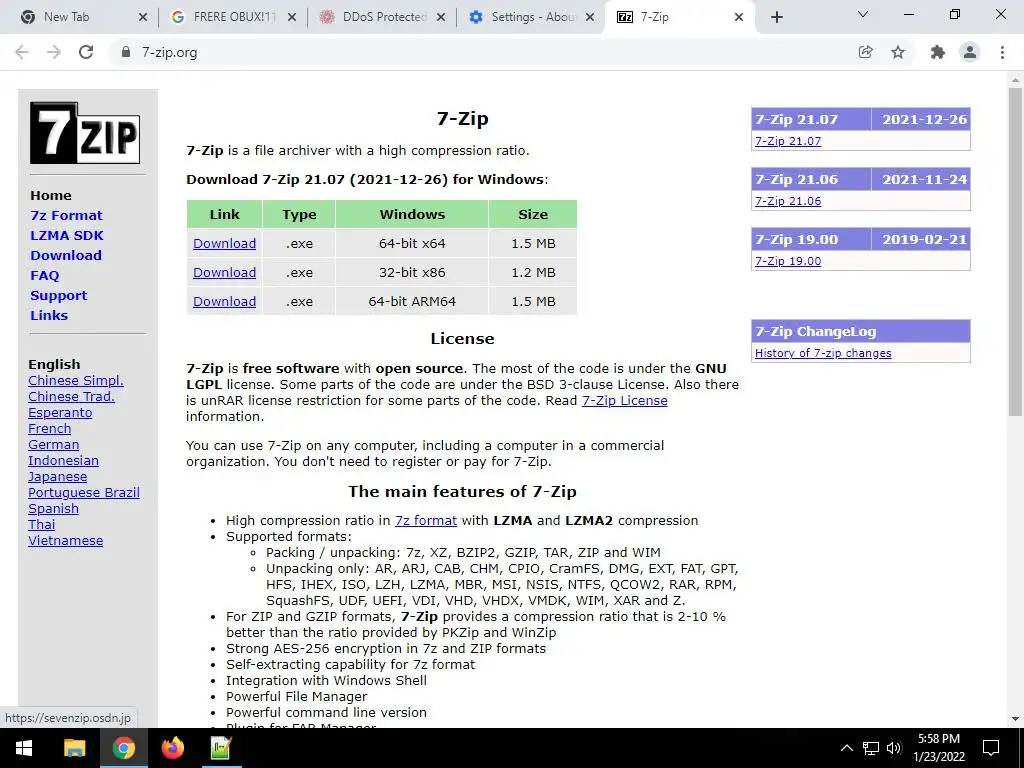Close the Settings - About tab

click(x=590, y=18)
